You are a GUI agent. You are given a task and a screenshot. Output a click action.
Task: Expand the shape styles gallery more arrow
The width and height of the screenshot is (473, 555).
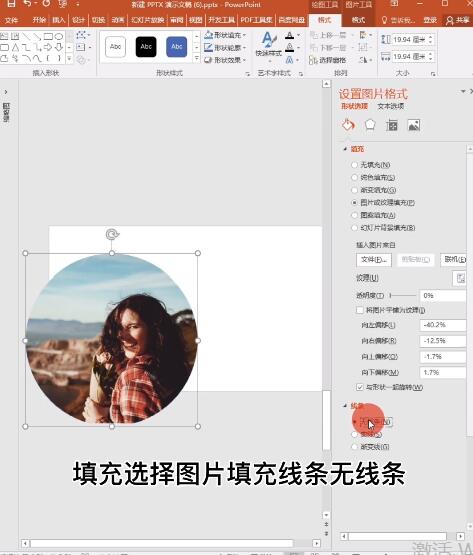coord(197,58)
